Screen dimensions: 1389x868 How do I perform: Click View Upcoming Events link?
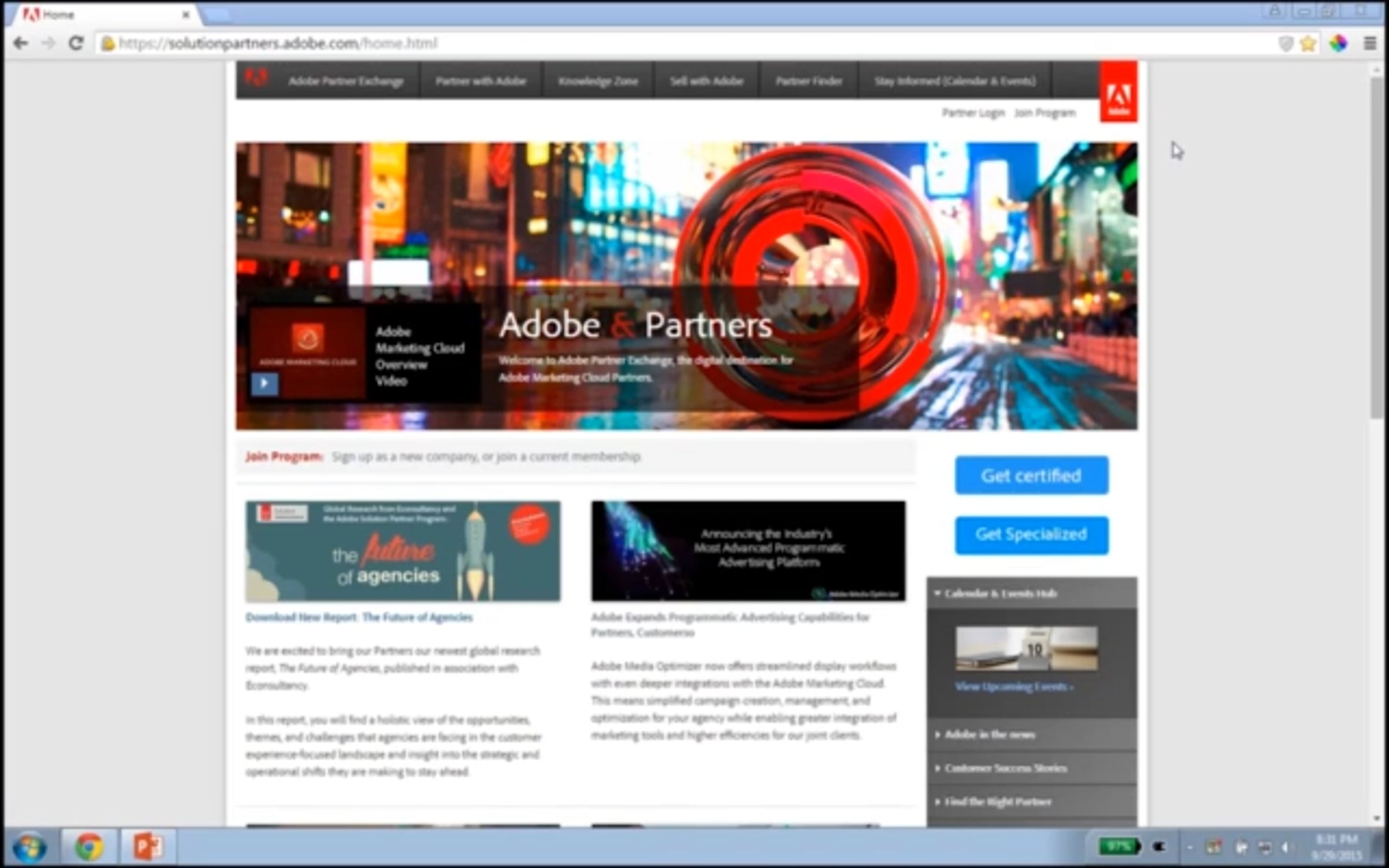pos(1014,687)
